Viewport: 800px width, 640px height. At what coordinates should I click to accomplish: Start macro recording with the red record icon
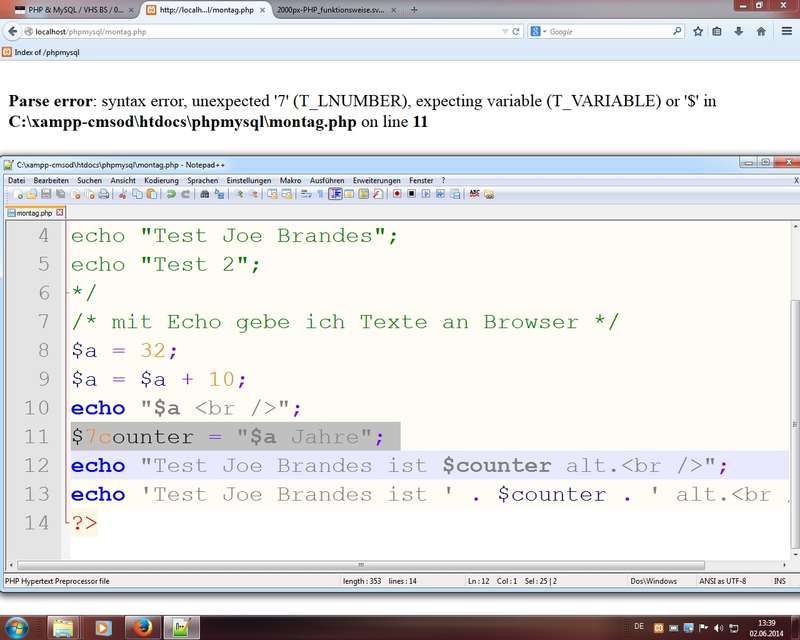pos(397,194)
